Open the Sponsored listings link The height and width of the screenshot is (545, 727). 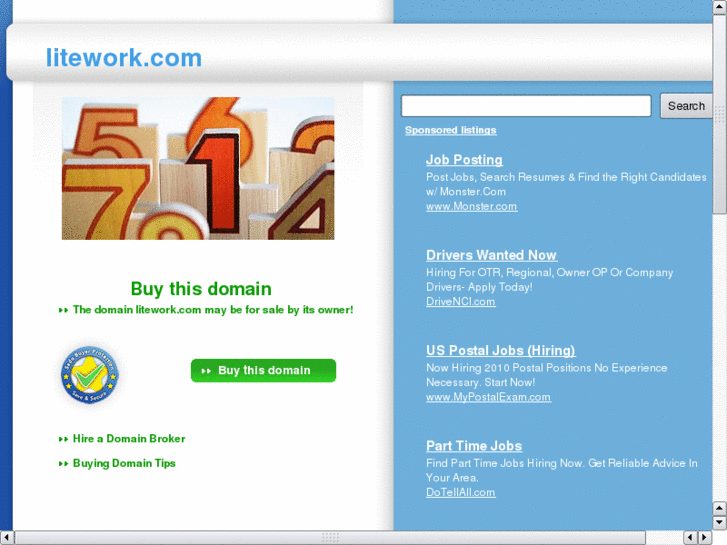451,130
